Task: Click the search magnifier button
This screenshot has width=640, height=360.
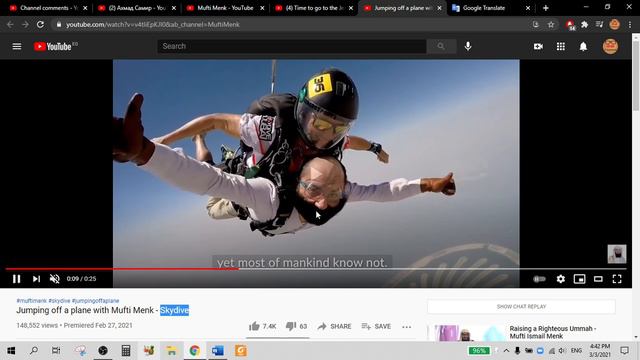Action: coord(441,47)
